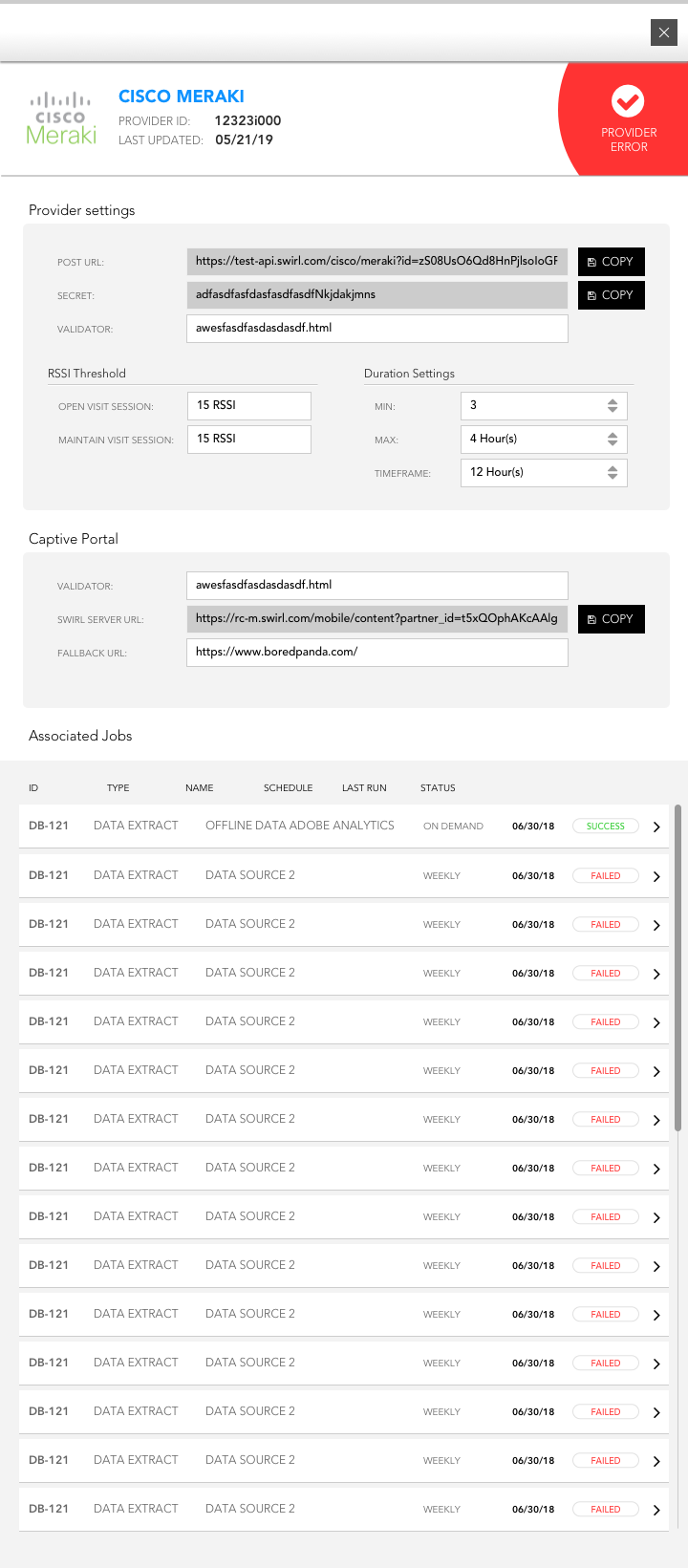Adjust the MIN duration stepper arrows

click(x=613, y=406)
